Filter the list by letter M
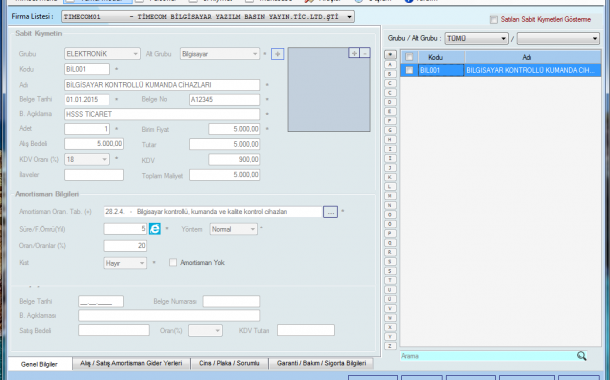 tap(390, 196)
